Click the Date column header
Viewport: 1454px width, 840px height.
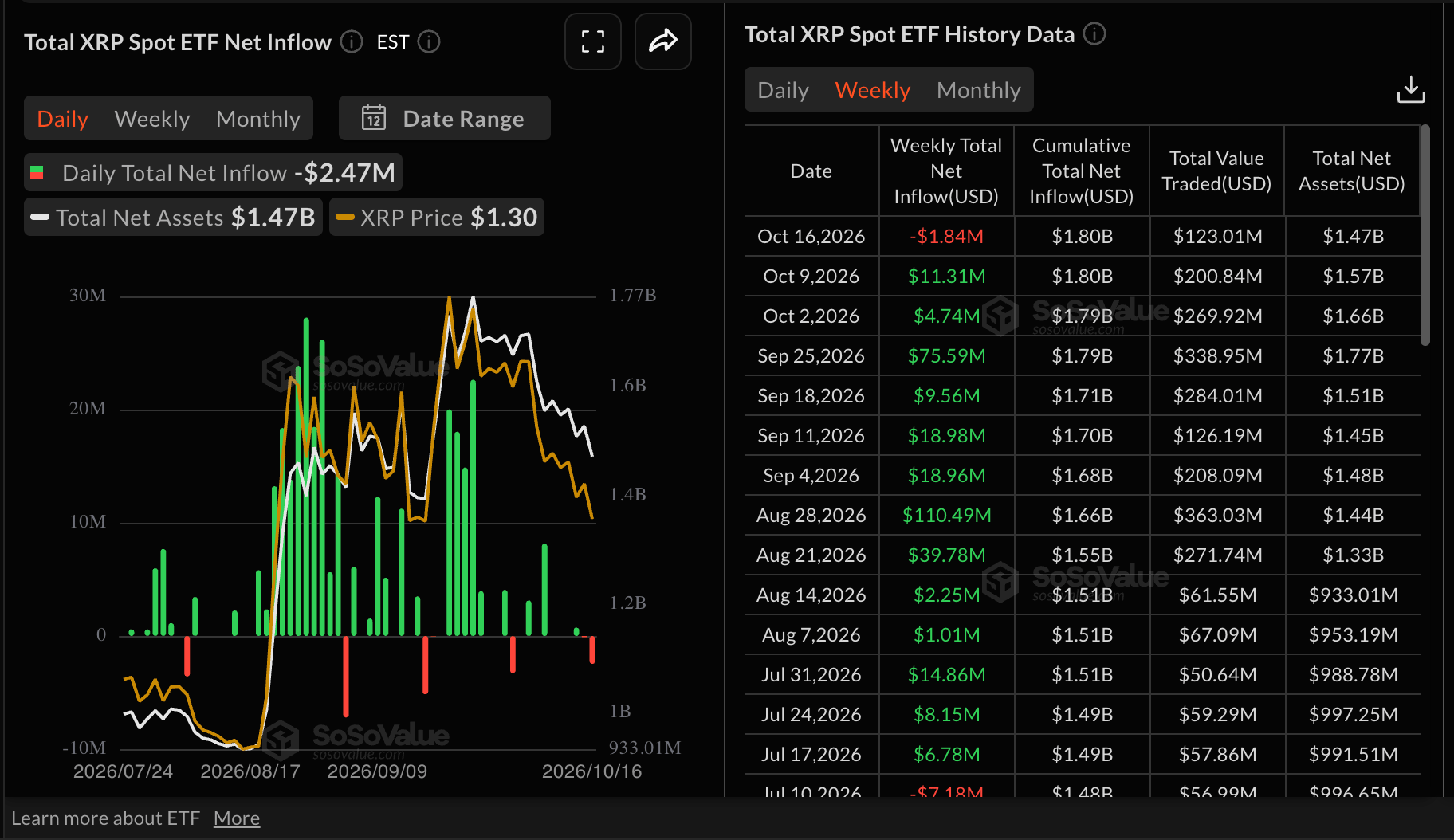point(811,171)
